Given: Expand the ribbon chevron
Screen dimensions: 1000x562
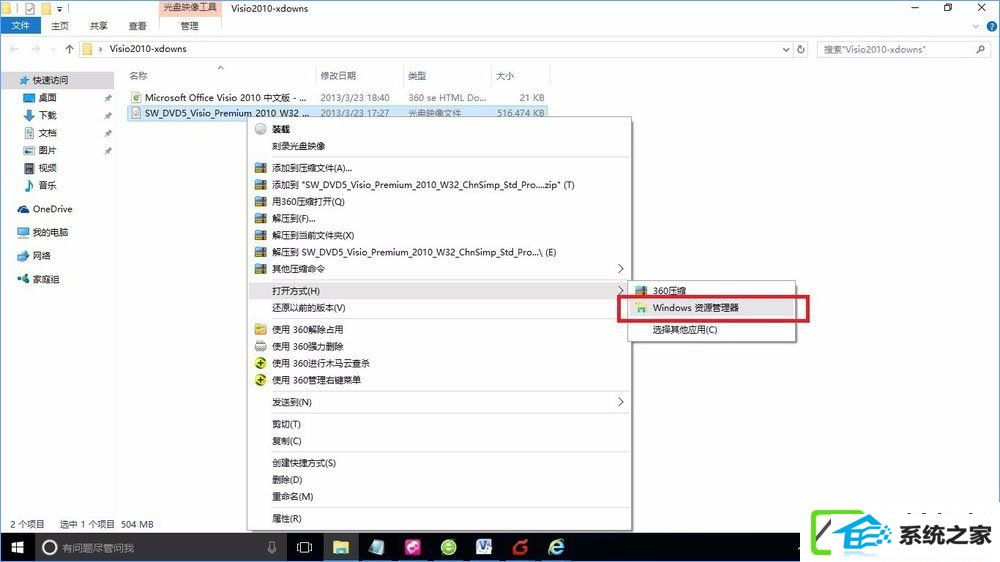Looking at the screenshot, I should point(975,26).
